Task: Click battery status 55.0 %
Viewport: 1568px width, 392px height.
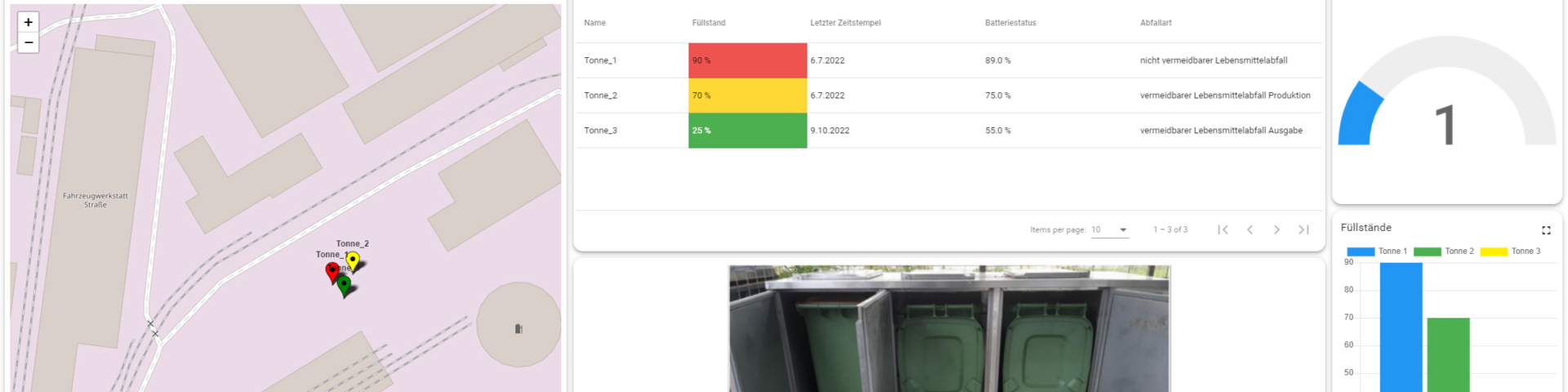Action: click(998, 131)
